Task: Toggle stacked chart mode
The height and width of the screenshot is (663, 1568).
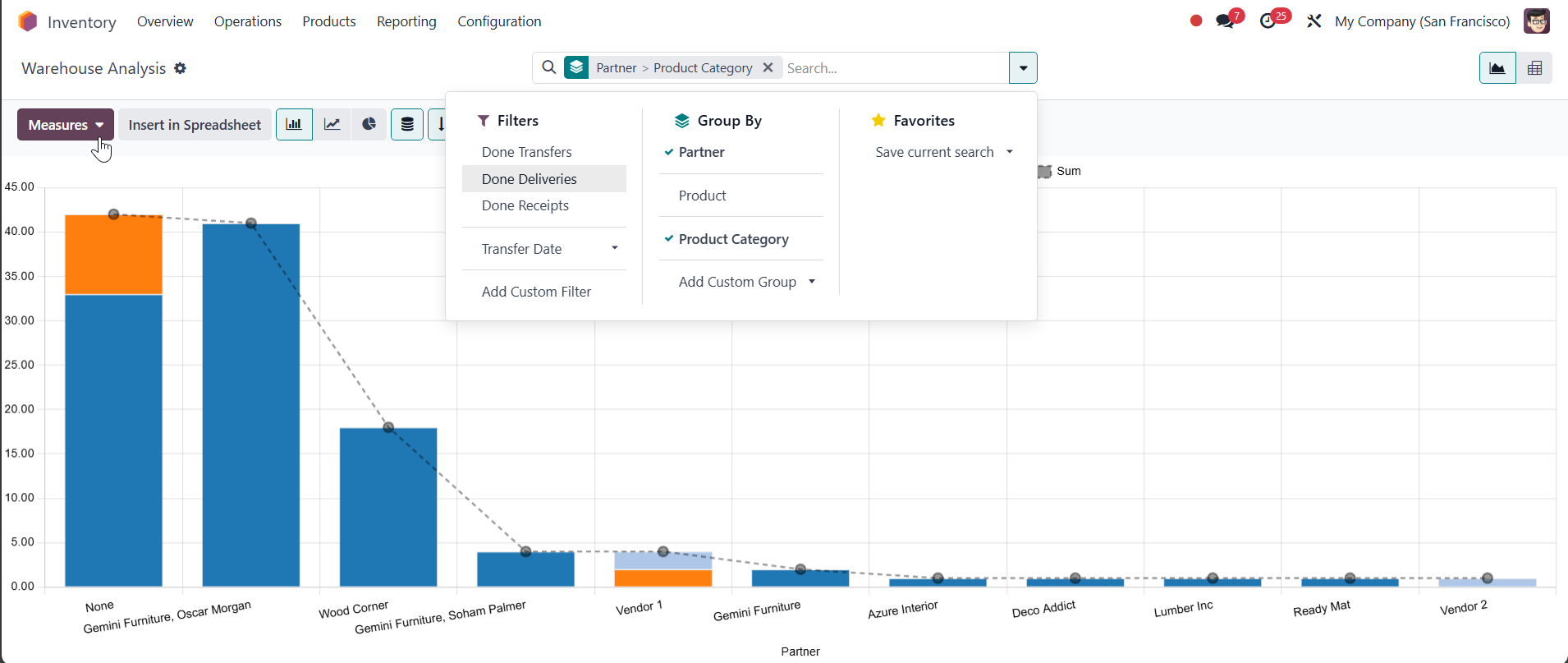Action: (407, 124)
